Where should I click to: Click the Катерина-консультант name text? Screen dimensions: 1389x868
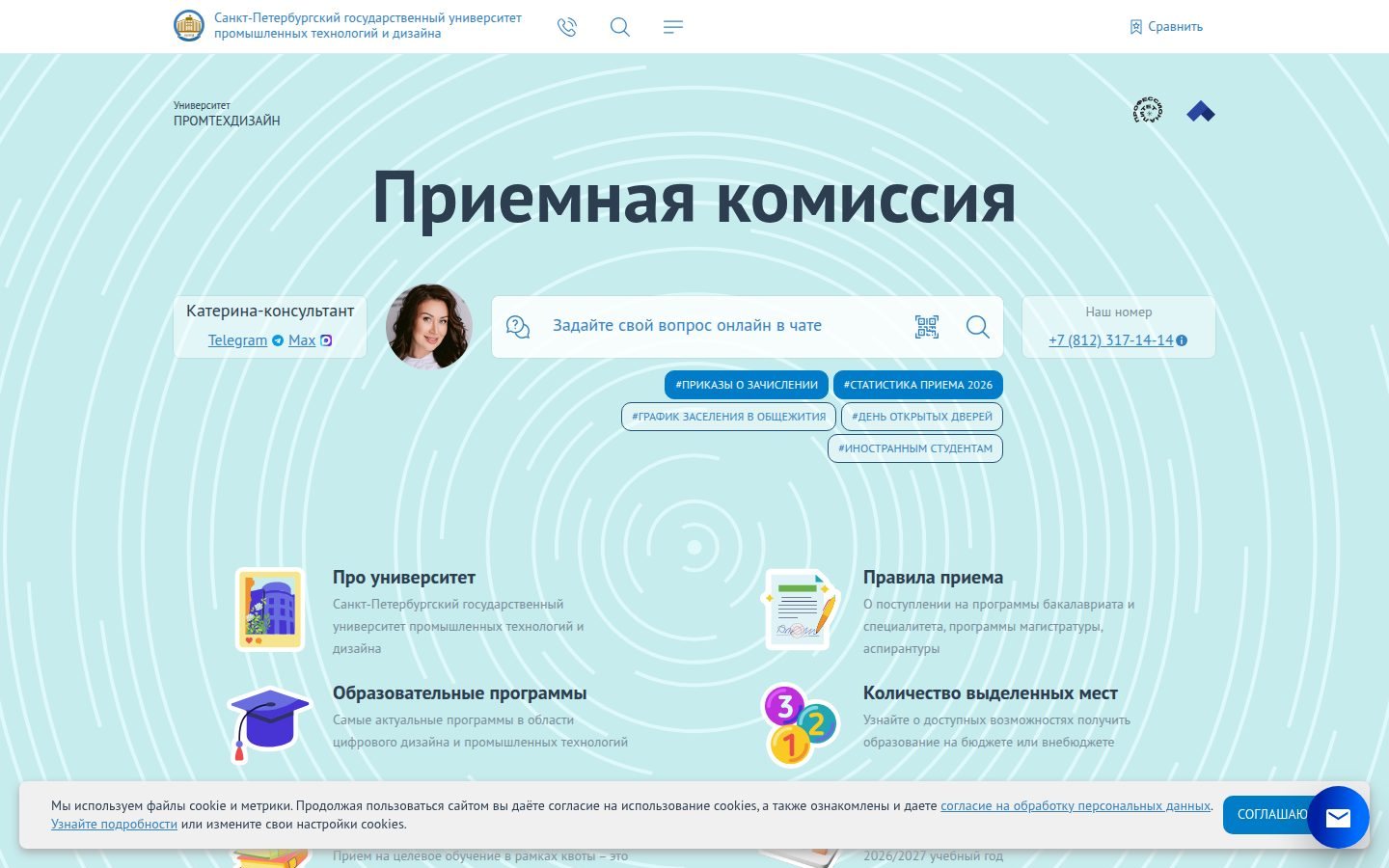(270, 311)
